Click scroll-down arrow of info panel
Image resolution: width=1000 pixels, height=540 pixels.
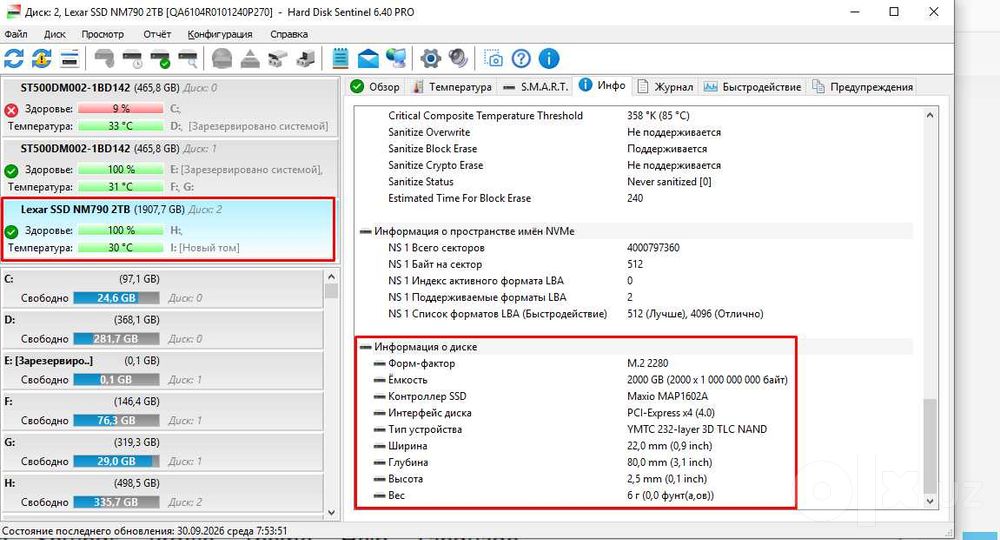point(930,502)
